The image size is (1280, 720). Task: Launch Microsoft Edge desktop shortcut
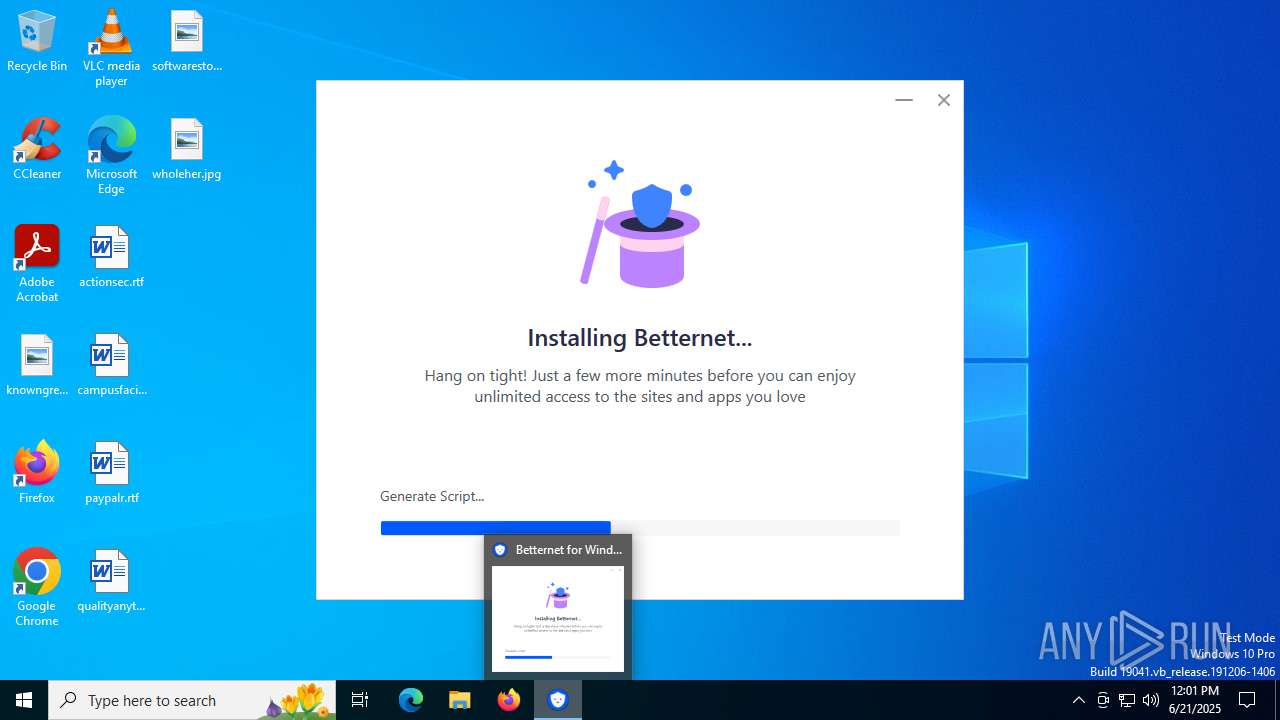pyautogui.click(x=111, y=156)
